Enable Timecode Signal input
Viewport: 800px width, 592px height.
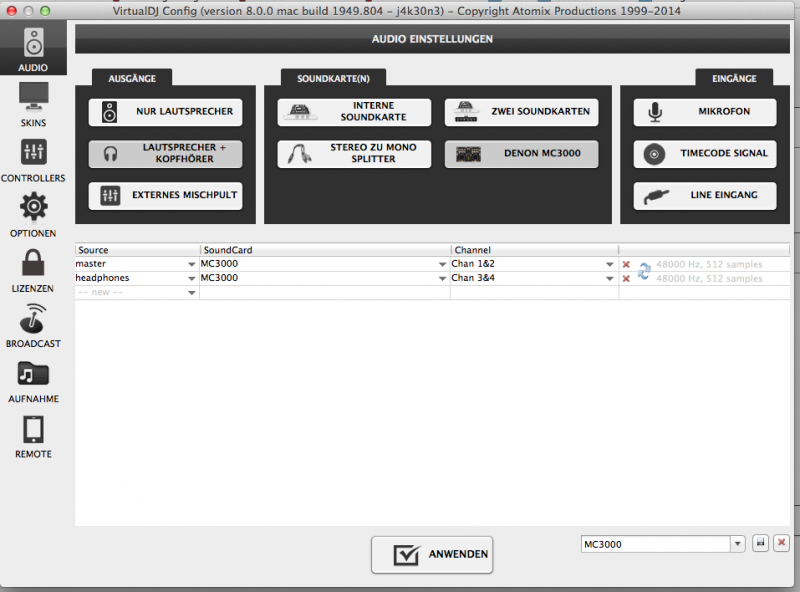coord(705,154)
